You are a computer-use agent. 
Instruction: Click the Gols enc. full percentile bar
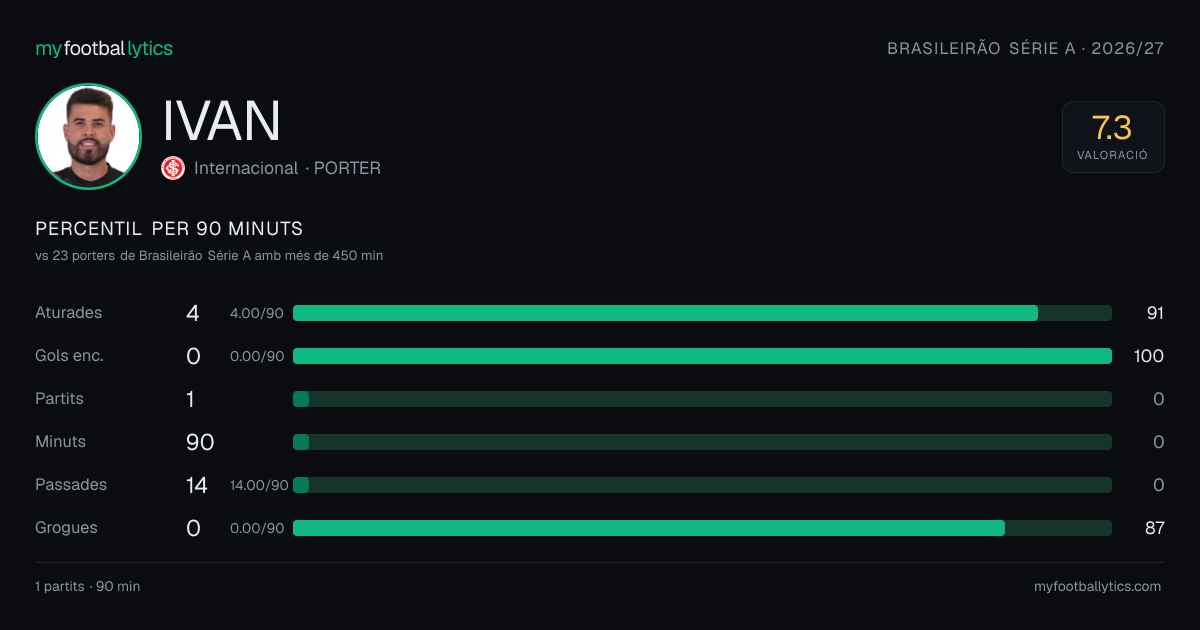[x=702, y=356]
